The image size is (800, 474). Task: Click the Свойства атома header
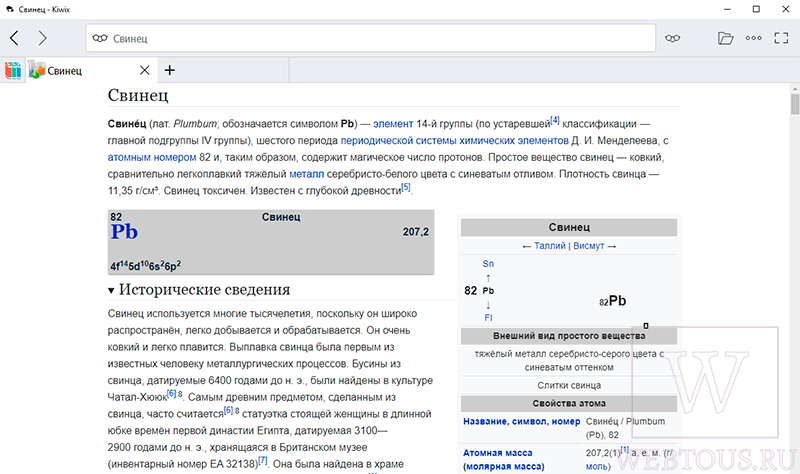(x=569, y=404)
